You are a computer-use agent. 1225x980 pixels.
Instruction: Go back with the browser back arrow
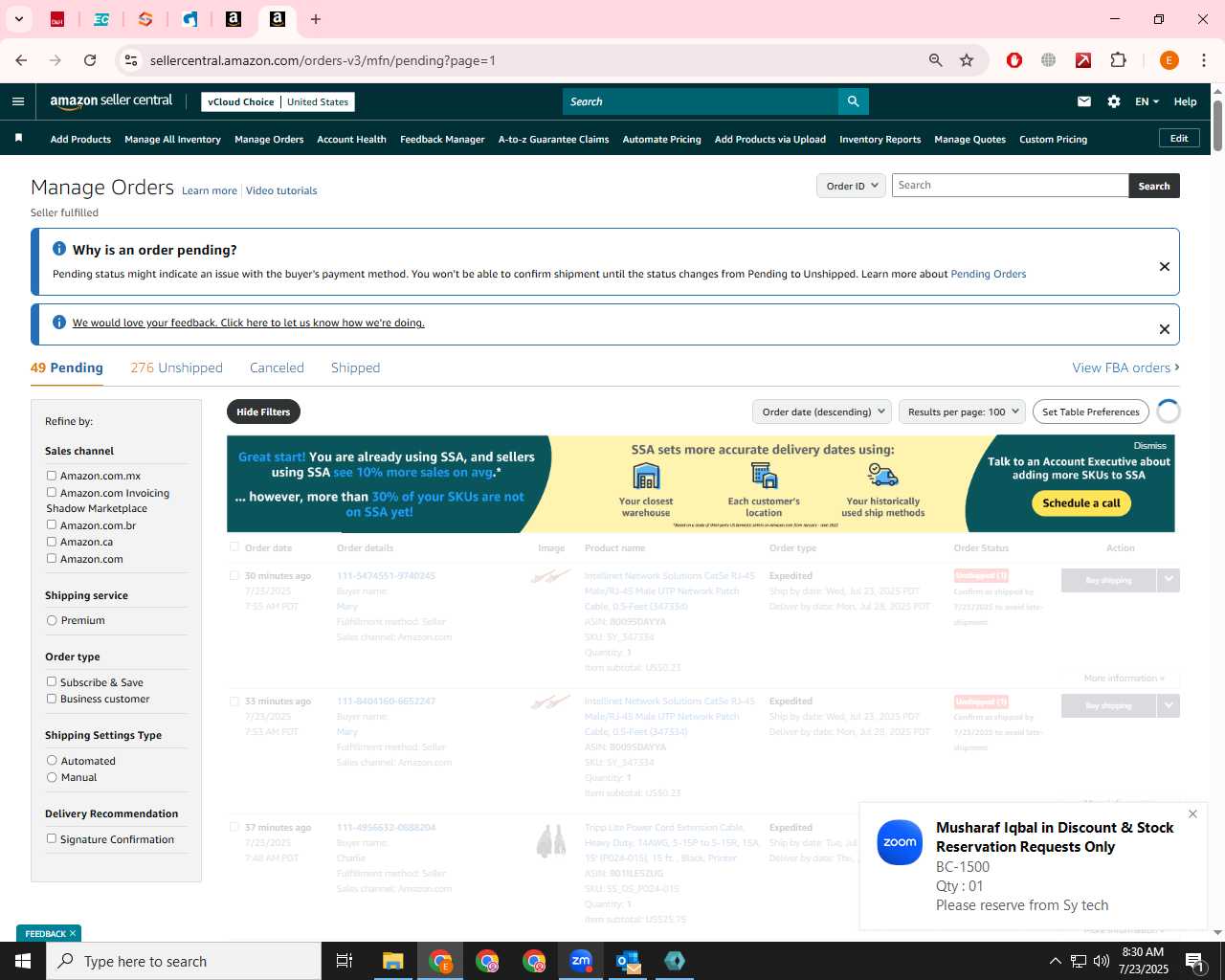pos(21,60)
